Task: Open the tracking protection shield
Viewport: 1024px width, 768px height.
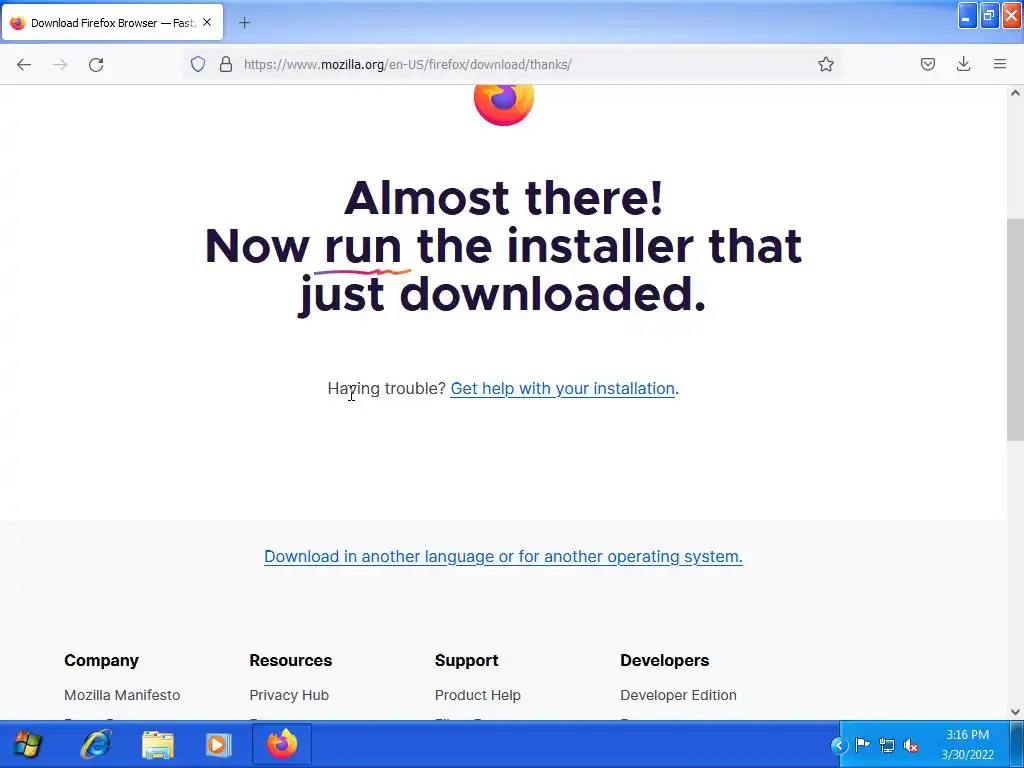Action: (x=198, y=64)
